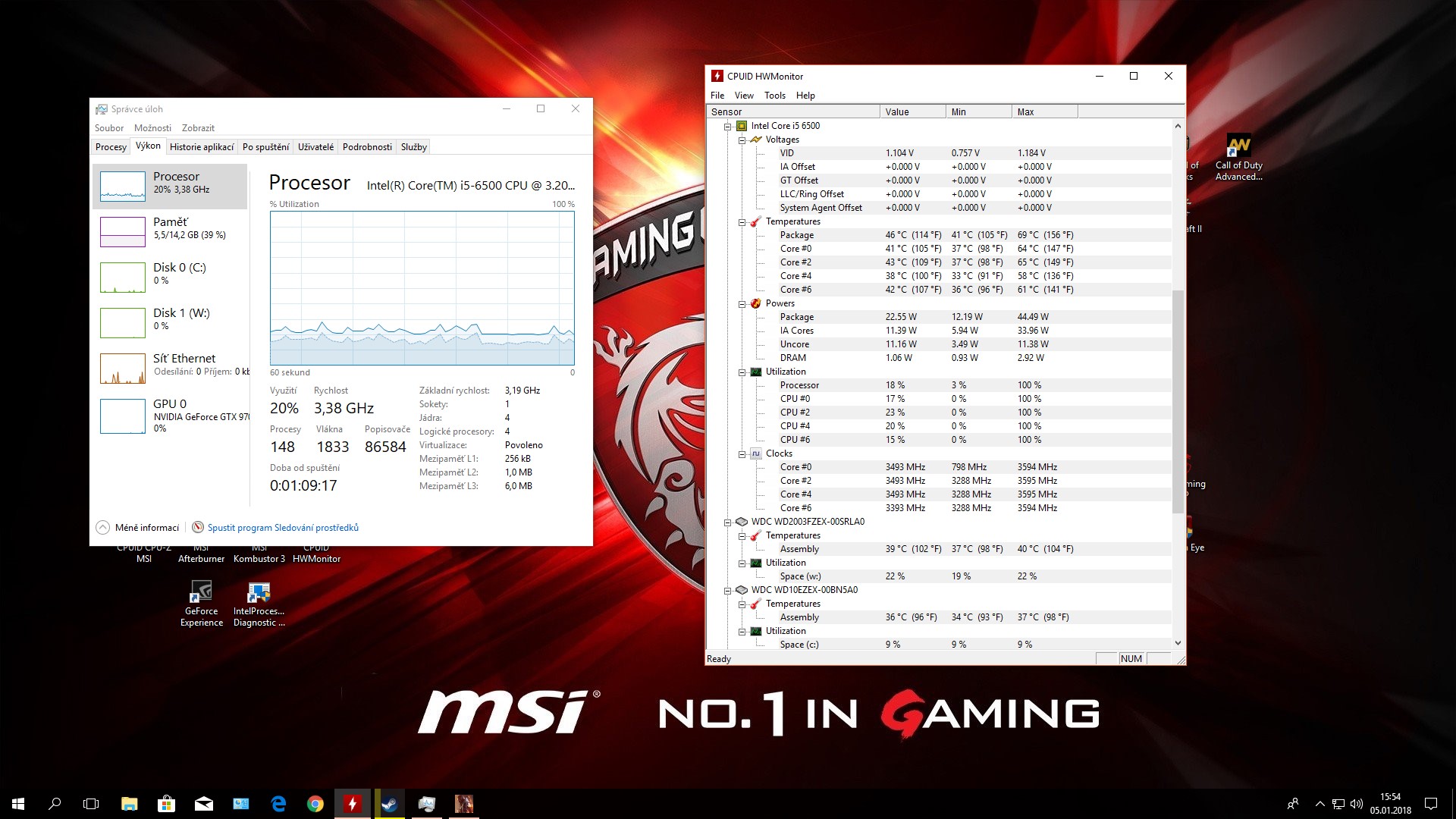
Task: Open the Možnosti menu in Task Manager
Action: [152, 128]
